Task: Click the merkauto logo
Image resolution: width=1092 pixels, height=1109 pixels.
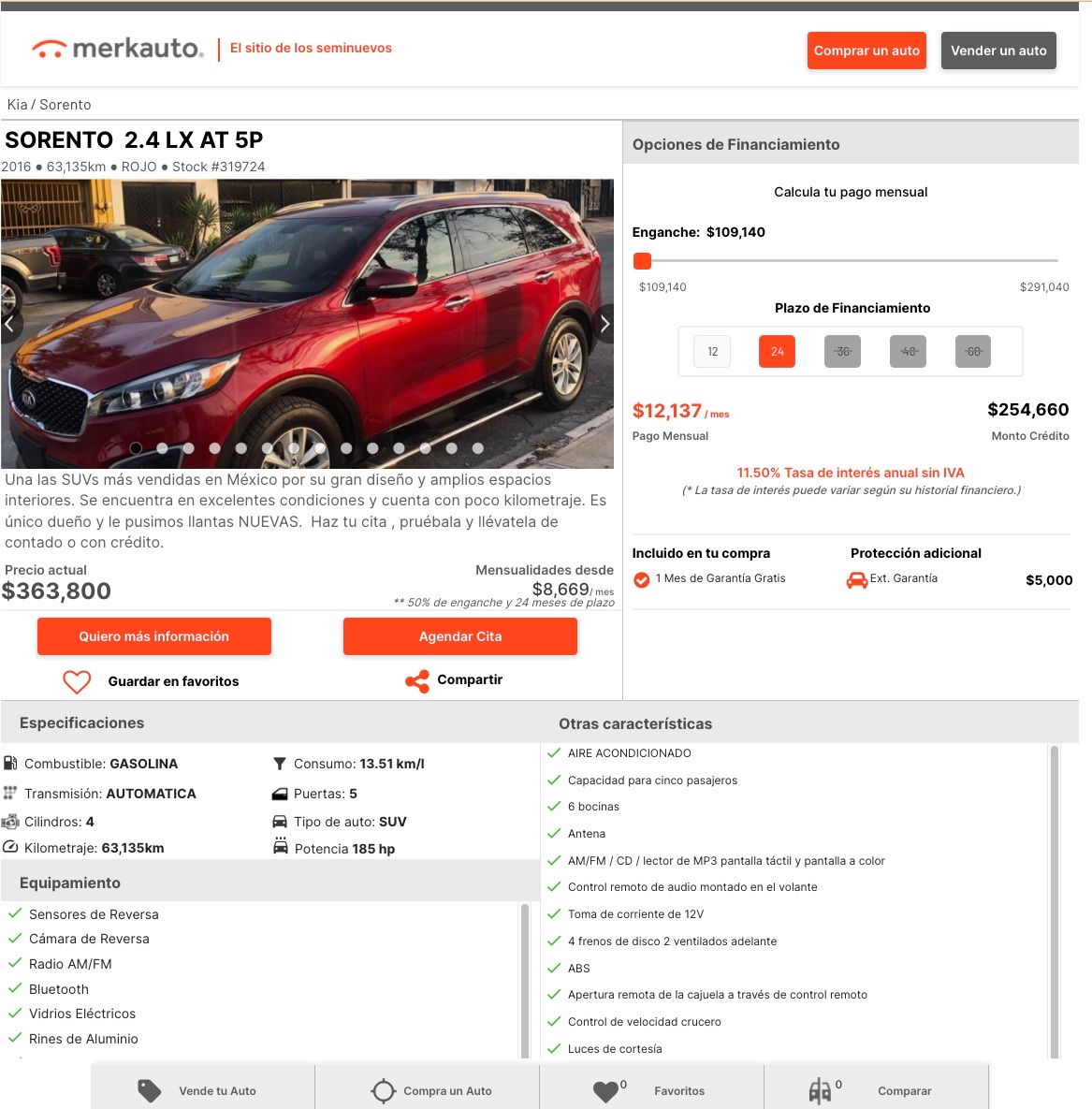Action: [x=118, y=48]
